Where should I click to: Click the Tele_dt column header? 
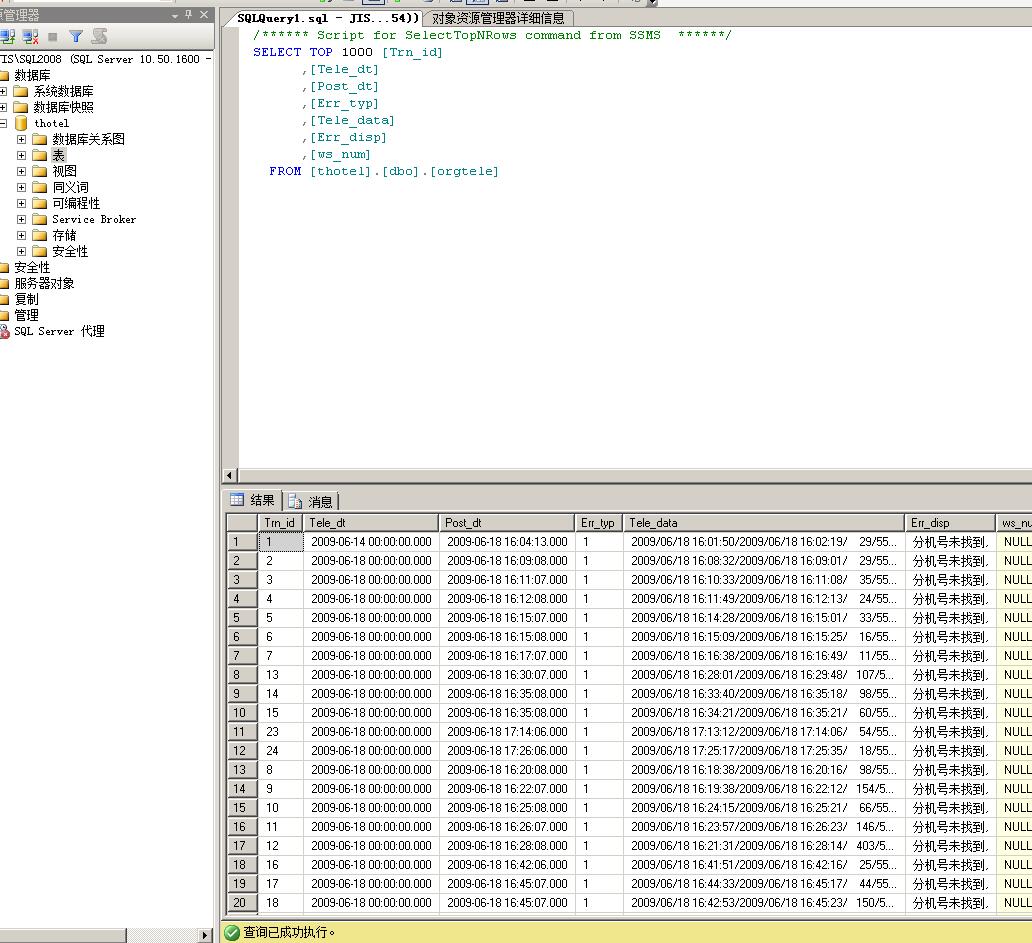coord(371,522)
